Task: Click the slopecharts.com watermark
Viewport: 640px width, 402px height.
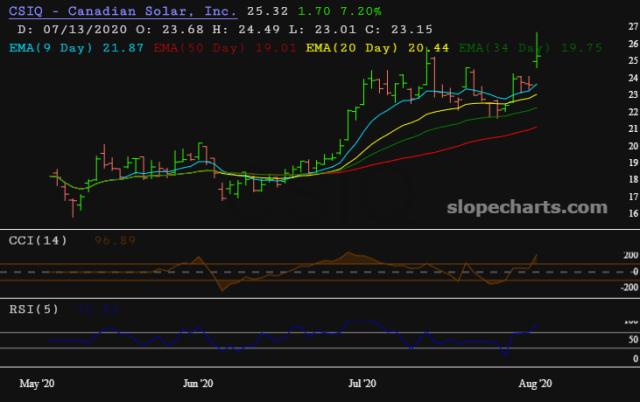Action: coord(534,207)
